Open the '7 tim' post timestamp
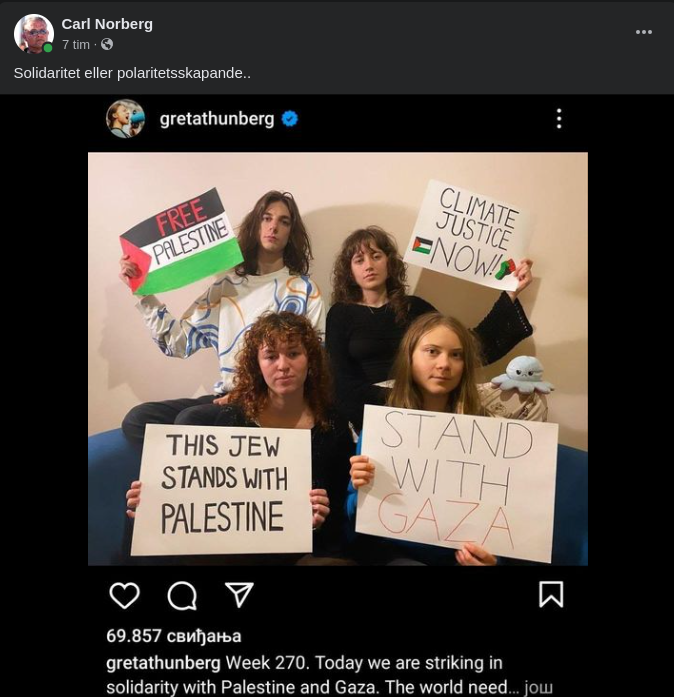 tap(76, 44)
